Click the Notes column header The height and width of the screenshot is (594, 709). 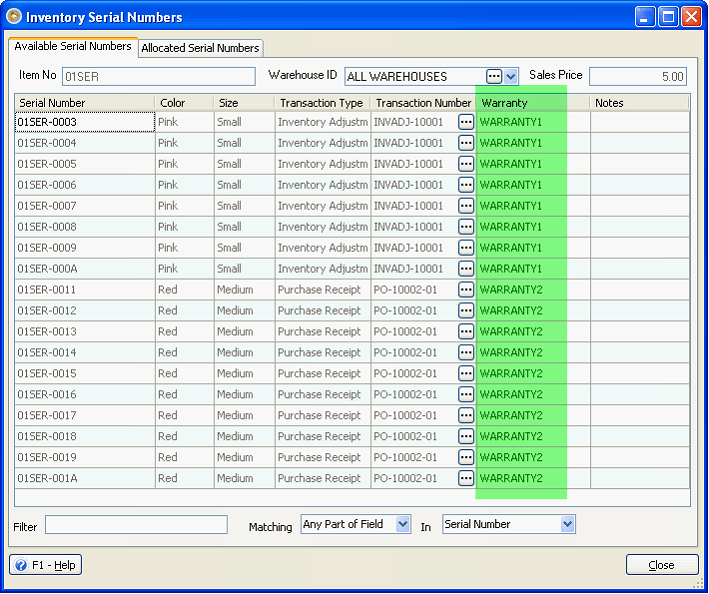(x=640, y=103)
